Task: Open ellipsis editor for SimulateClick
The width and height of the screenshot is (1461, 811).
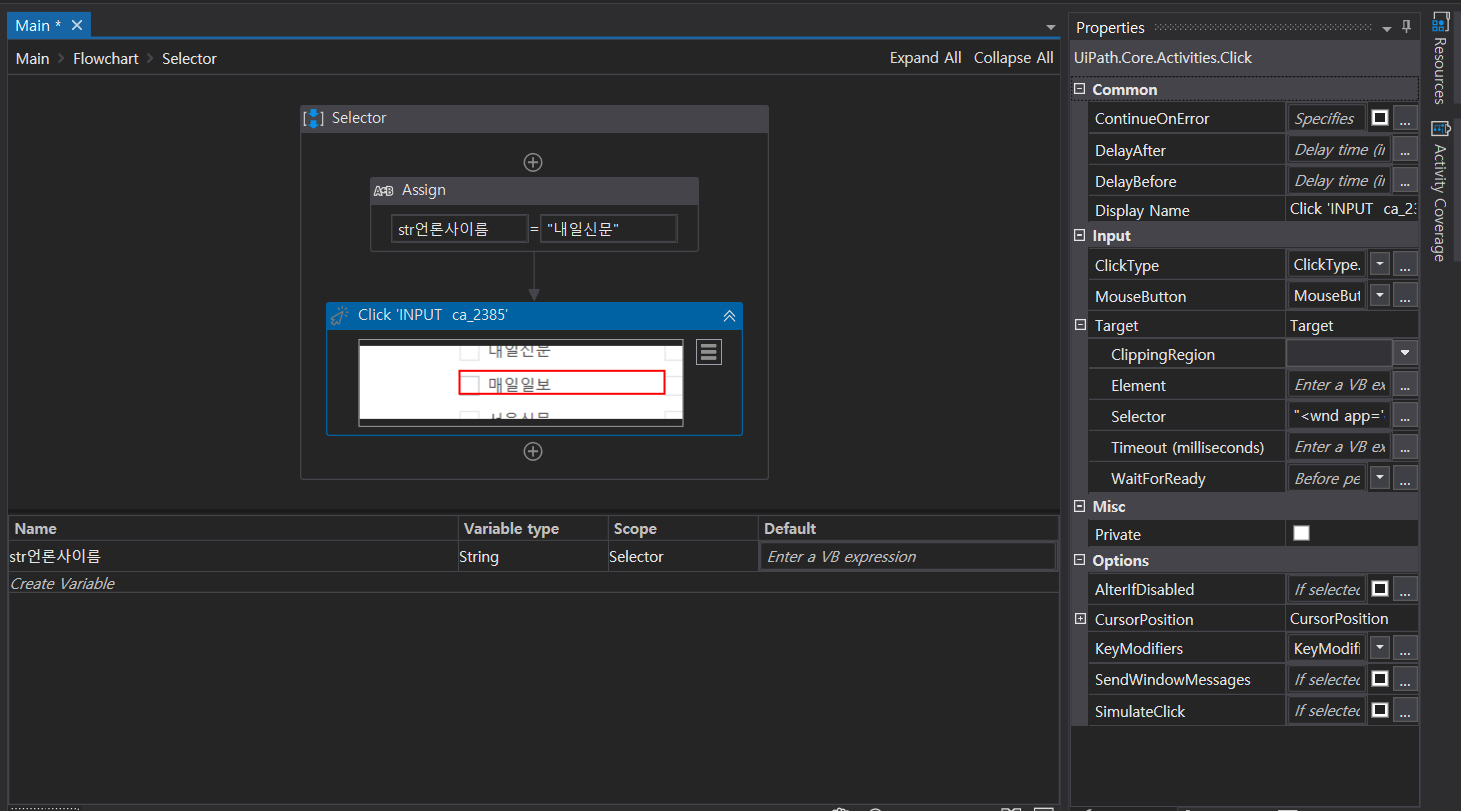Action: 1405,710
